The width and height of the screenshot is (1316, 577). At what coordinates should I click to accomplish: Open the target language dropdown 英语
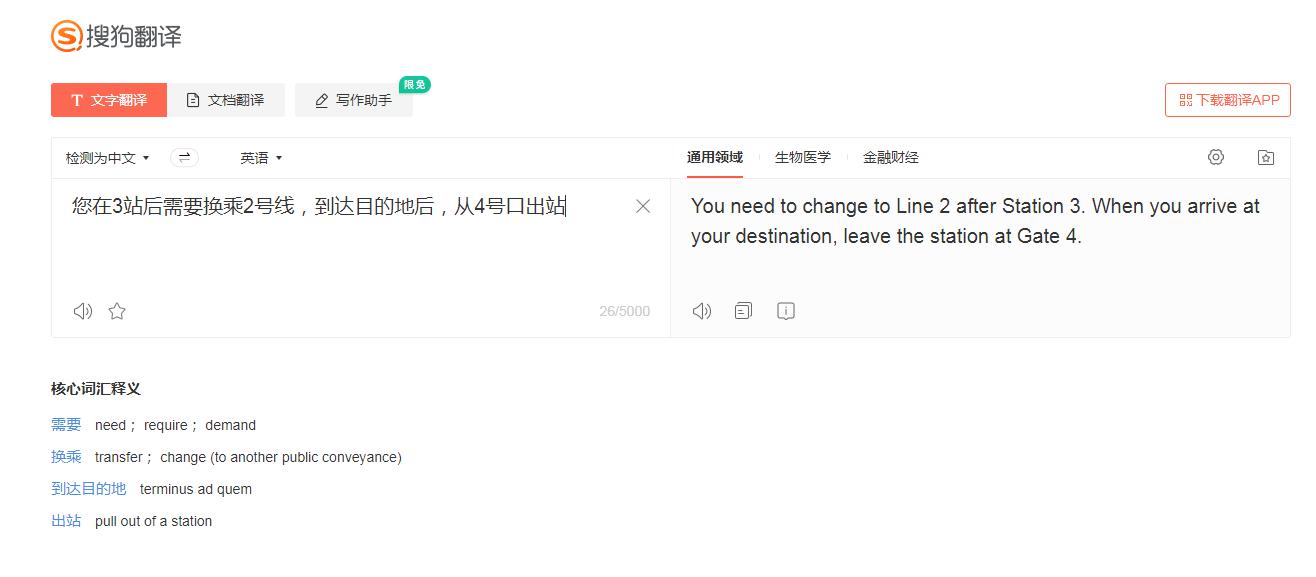tap(261, 158)
